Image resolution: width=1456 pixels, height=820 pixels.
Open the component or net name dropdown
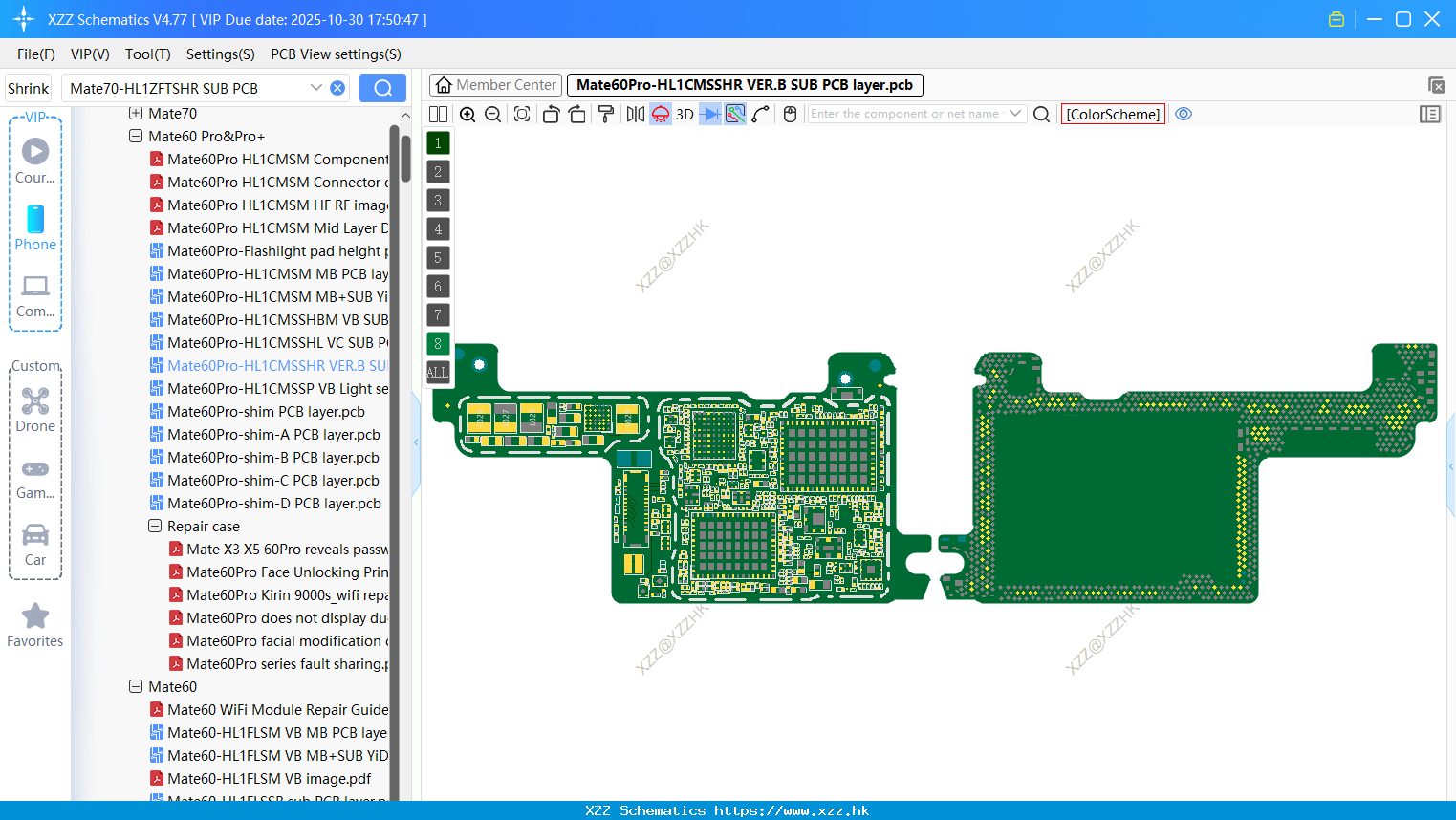coord(1015,114)
